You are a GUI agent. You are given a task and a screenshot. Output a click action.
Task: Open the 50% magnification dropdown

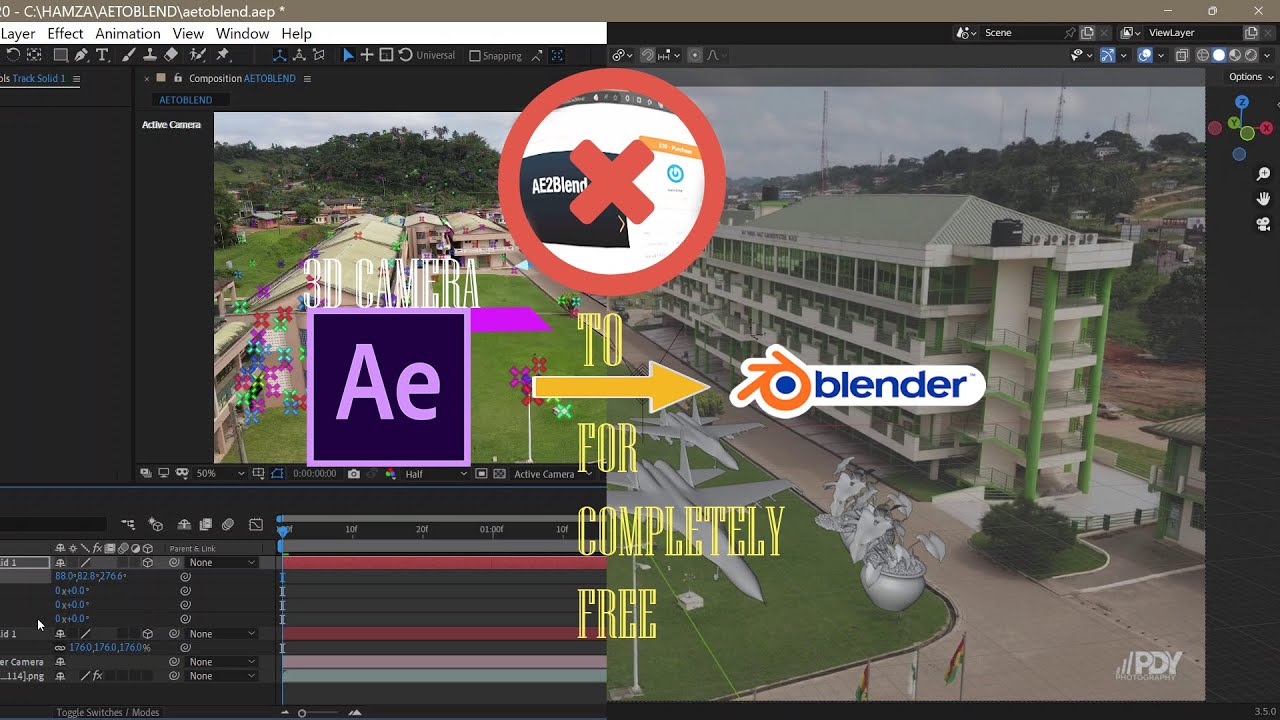point(219,474)
